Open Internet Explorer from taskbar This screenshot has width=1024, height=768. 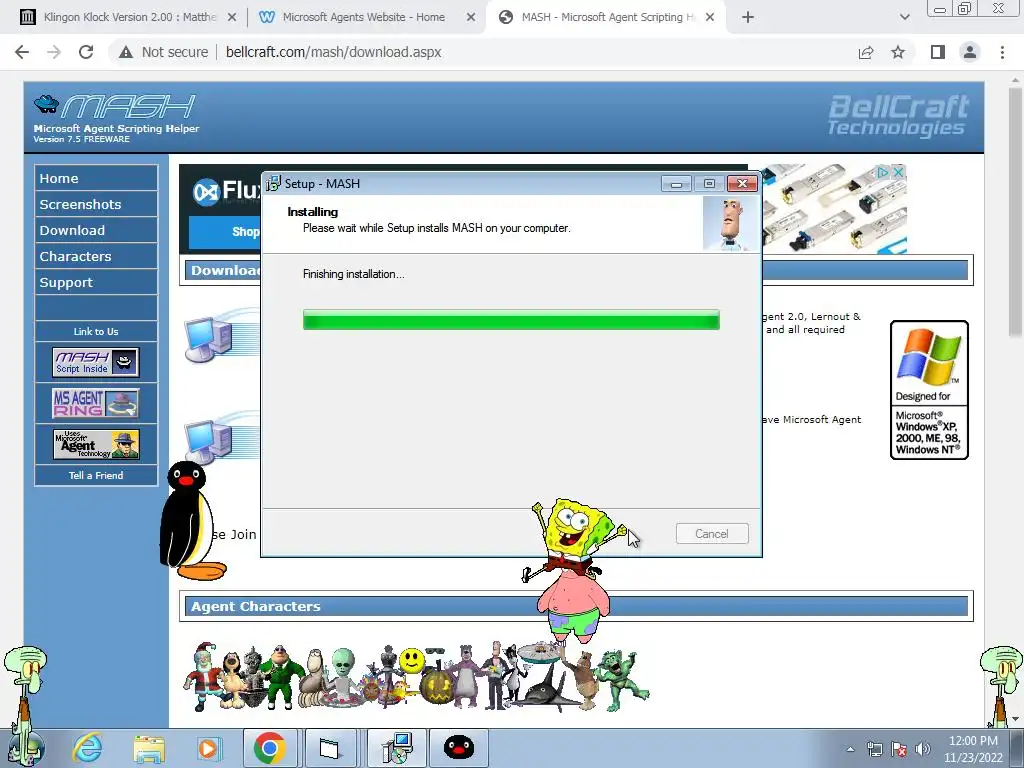[x=87, y=748]
